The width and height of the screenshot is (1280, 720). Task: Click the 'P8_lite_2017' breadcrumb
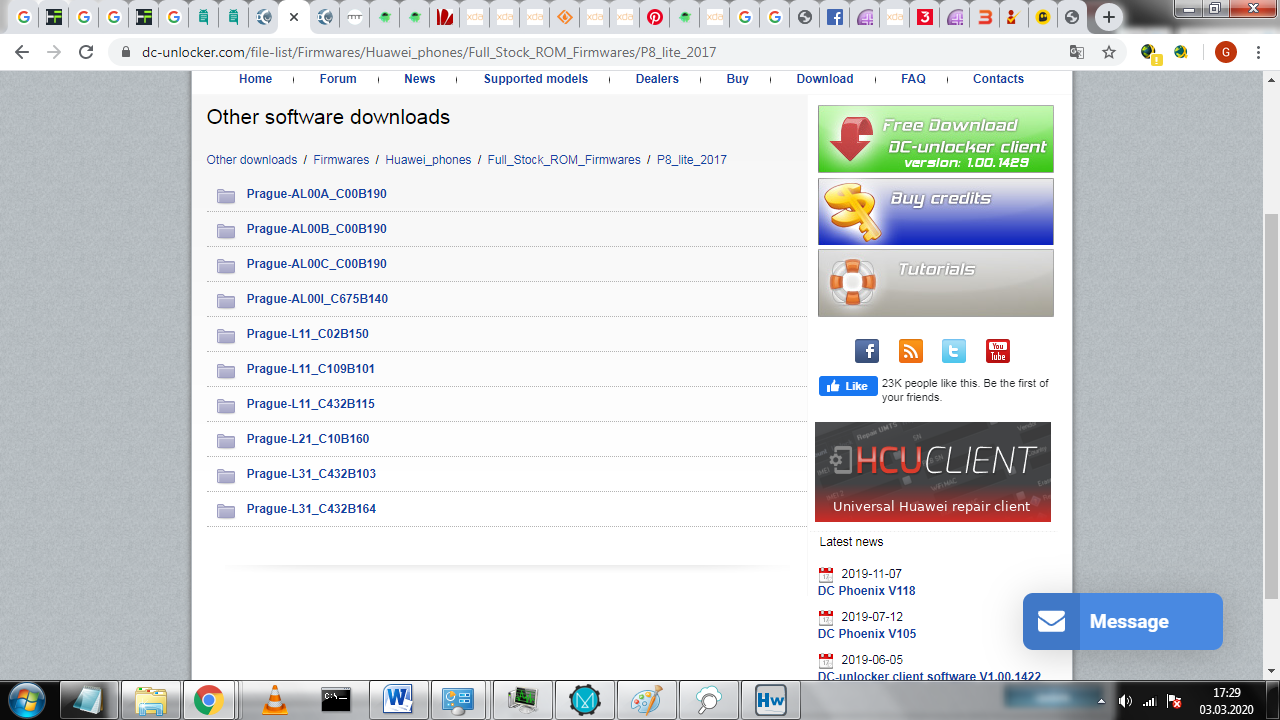click(x=692, y=160)
